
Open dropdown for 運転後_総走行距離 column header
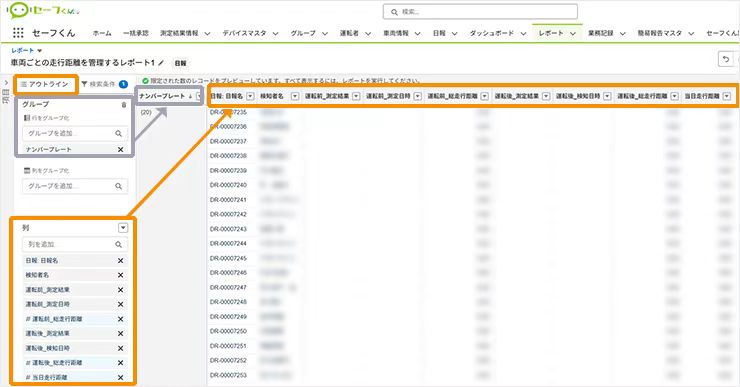coord(674,96)
